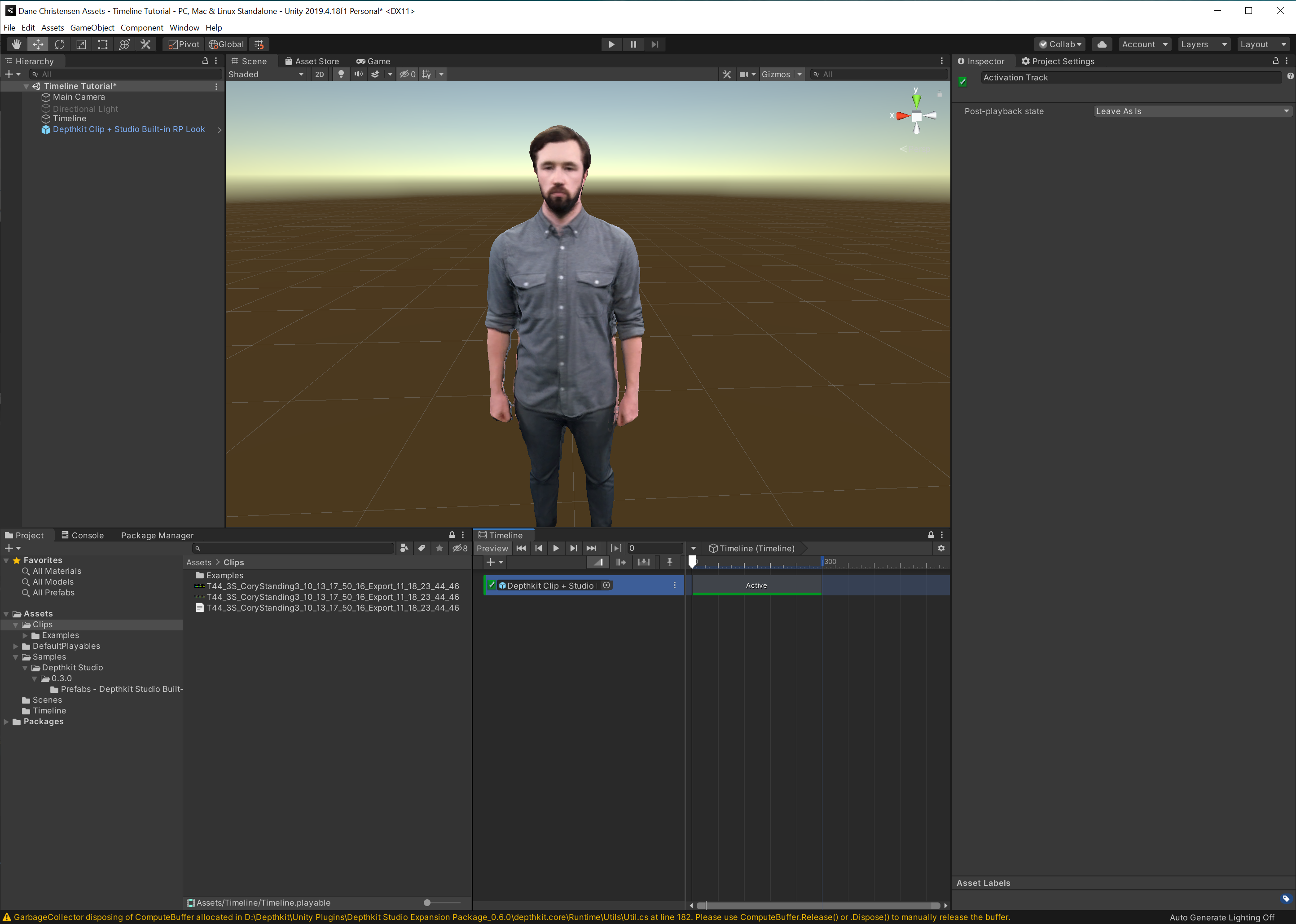Switch to the Console tab
The width and height of the screenshot is (1296, 924).
pyautogui.click(x=83, y=535)
